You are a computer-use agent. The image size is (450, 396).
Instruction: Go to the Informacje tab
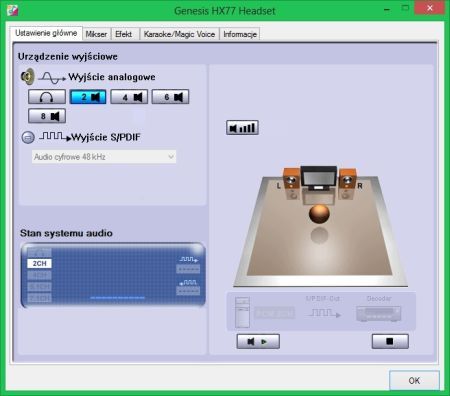pyautogui.click(x=240, y=34)
